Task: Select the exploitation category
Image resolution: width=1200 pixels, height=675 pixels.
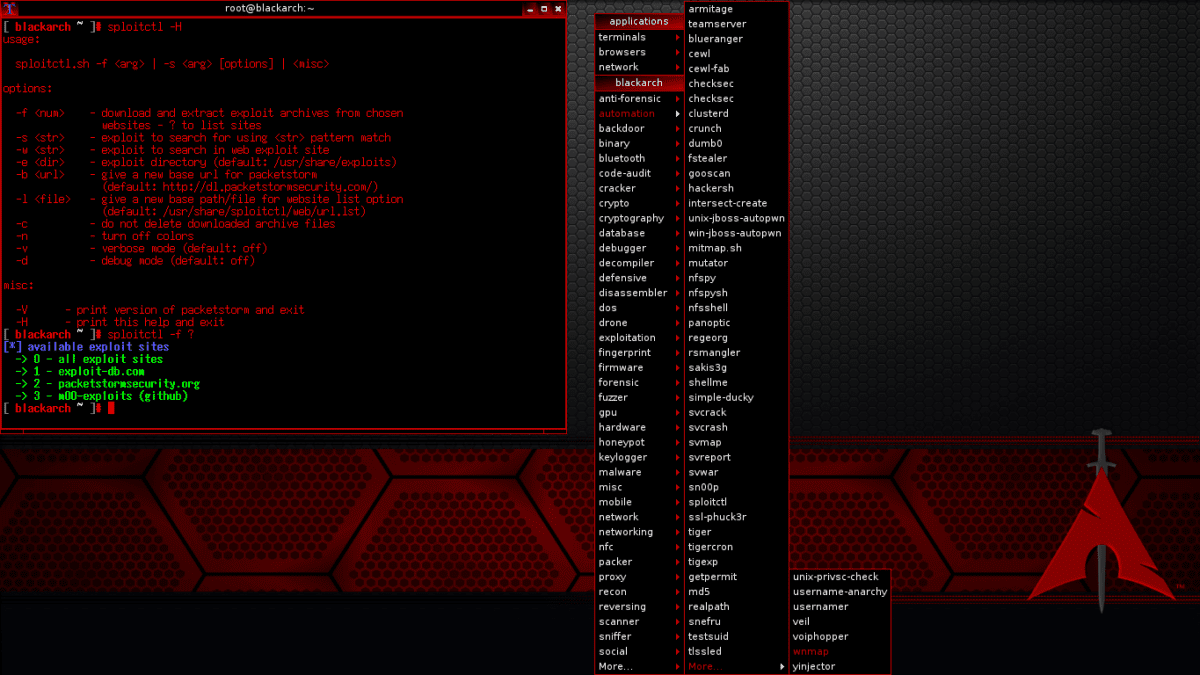Action: pos(625,337)
